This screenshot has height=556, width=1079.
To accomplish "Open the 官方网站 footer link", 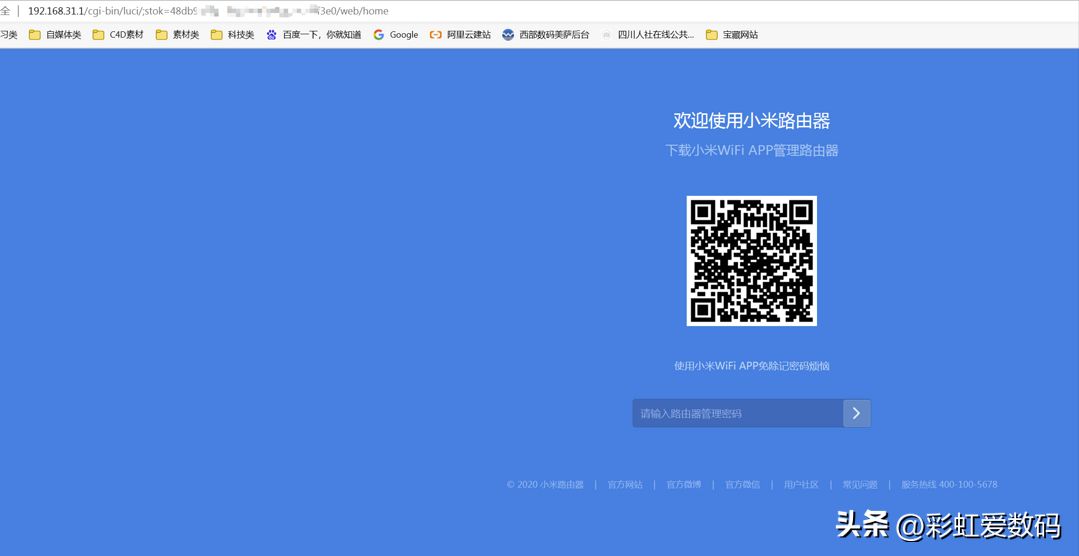I will 625,484.
